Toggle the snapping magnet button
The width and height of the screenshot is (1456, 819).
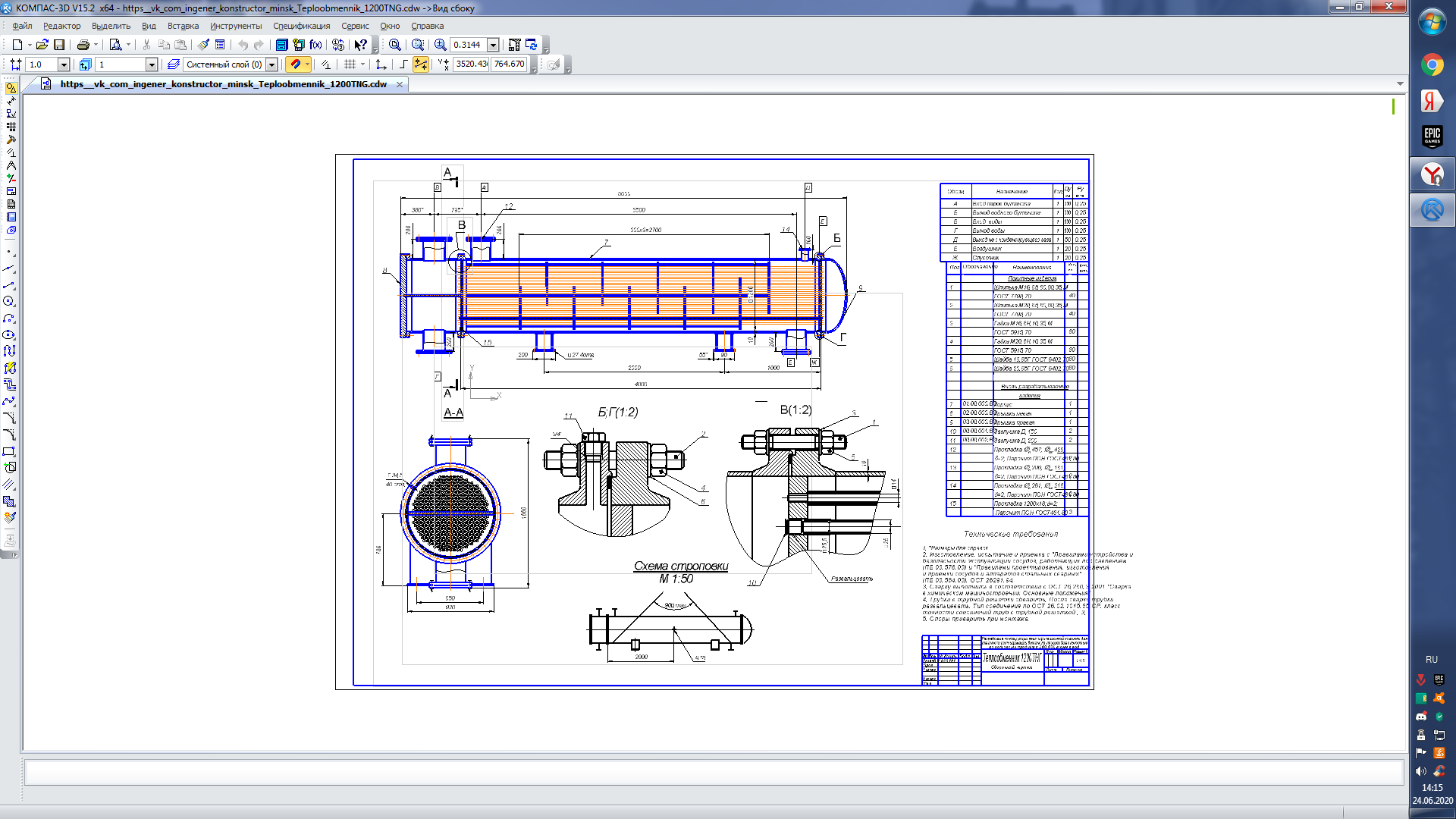point(296,64)
